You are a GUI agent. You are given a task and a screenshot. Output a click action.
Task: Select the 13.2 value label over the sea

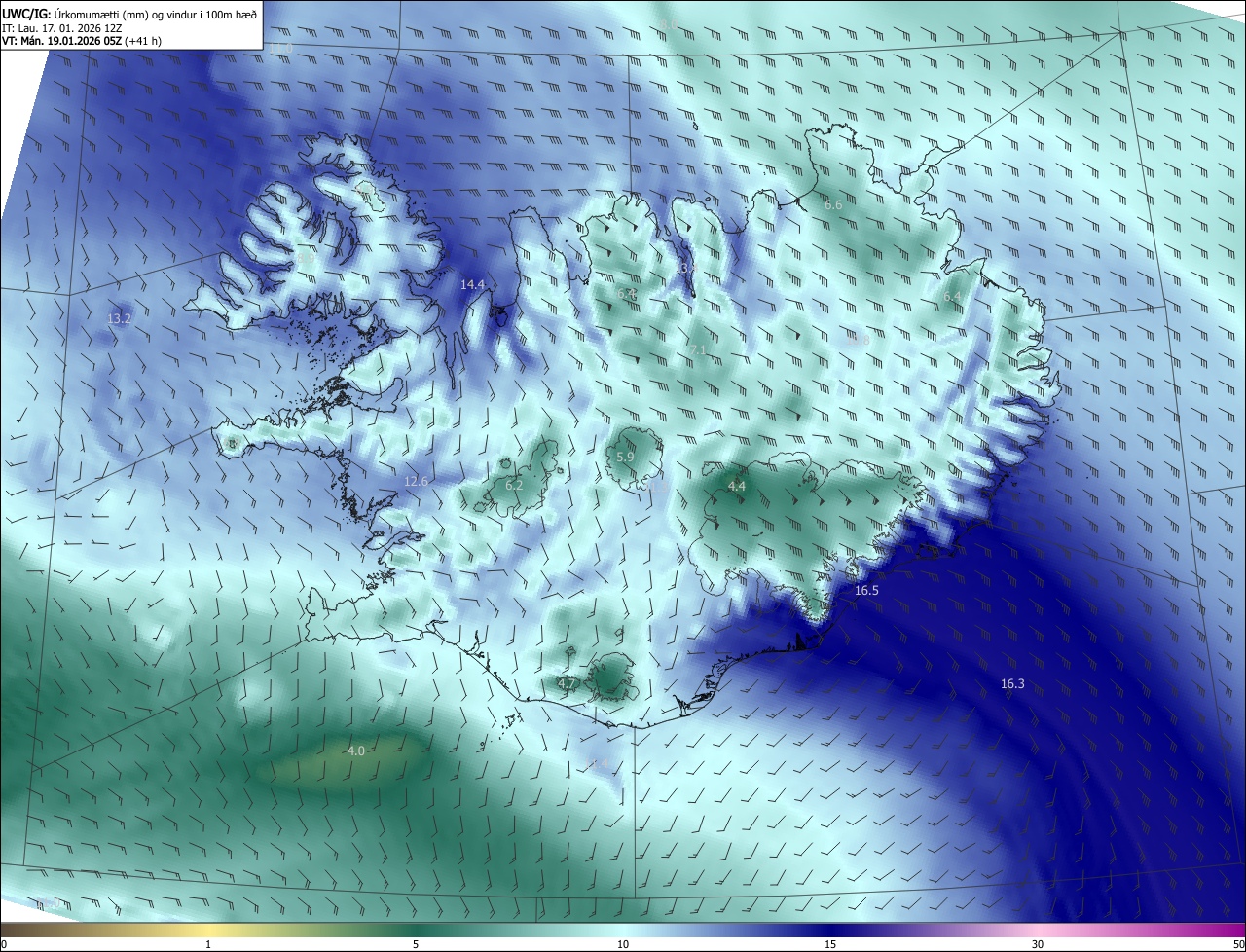tap(119, 318)
